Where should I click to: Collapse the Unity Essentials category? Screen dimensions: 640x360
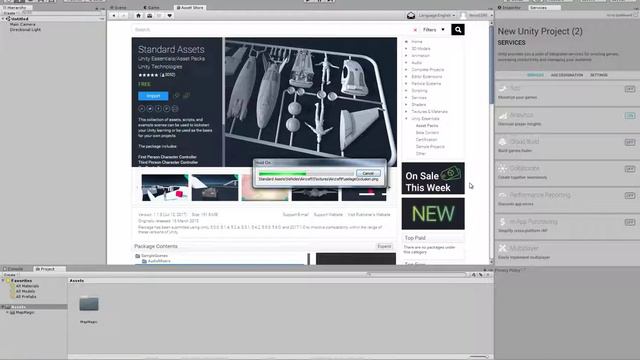pos(406,118)
